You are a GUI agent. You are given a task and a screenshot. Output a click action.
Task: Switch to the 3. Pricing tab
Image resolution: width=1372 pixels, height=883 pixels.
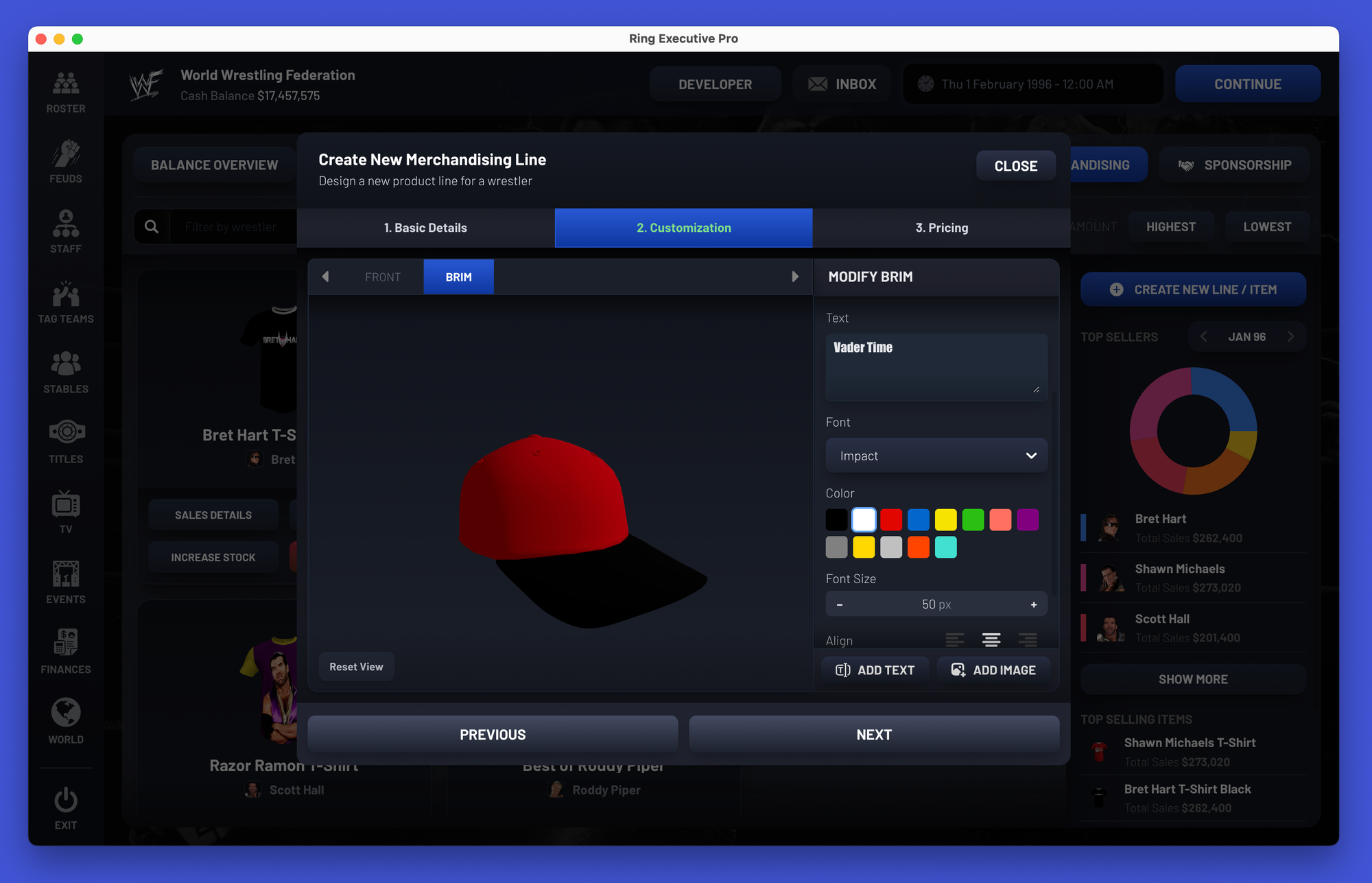(941, 228)
